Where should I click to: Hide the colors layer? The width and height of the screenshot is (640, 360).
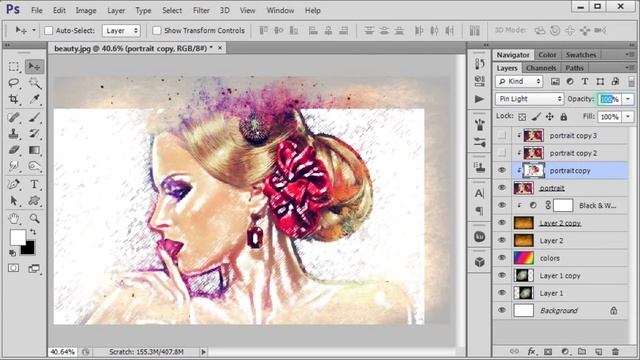coord(502,258)
